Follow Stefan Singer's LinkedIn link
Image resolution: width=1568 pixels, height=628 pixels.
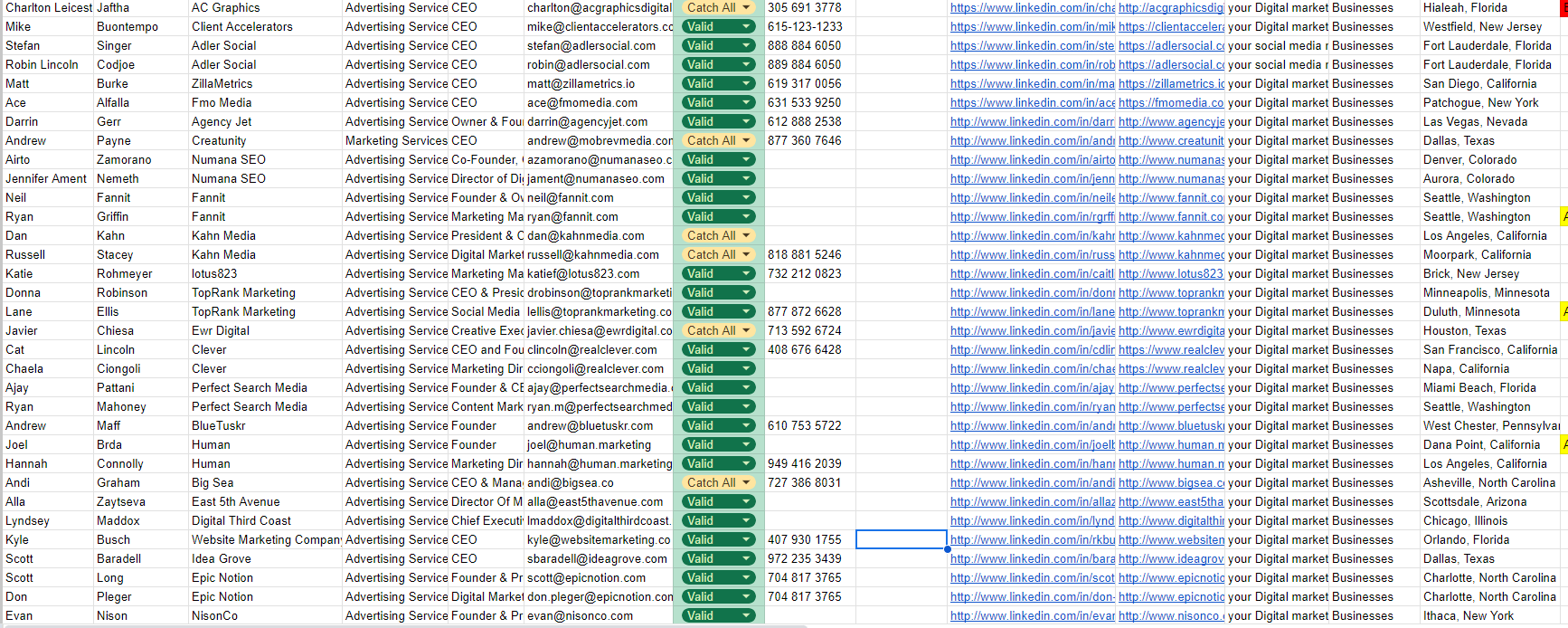1033,45
